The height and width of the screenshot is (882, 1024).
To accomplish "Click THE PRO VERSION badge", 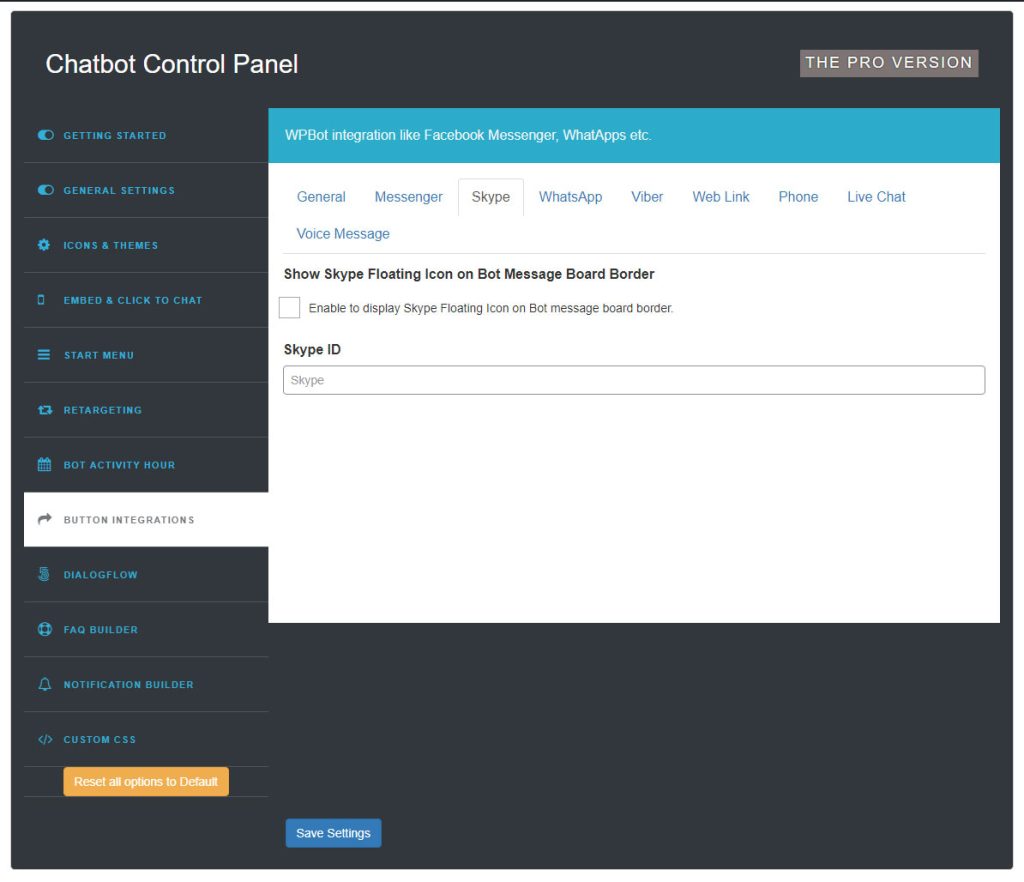I will (888, 62).
